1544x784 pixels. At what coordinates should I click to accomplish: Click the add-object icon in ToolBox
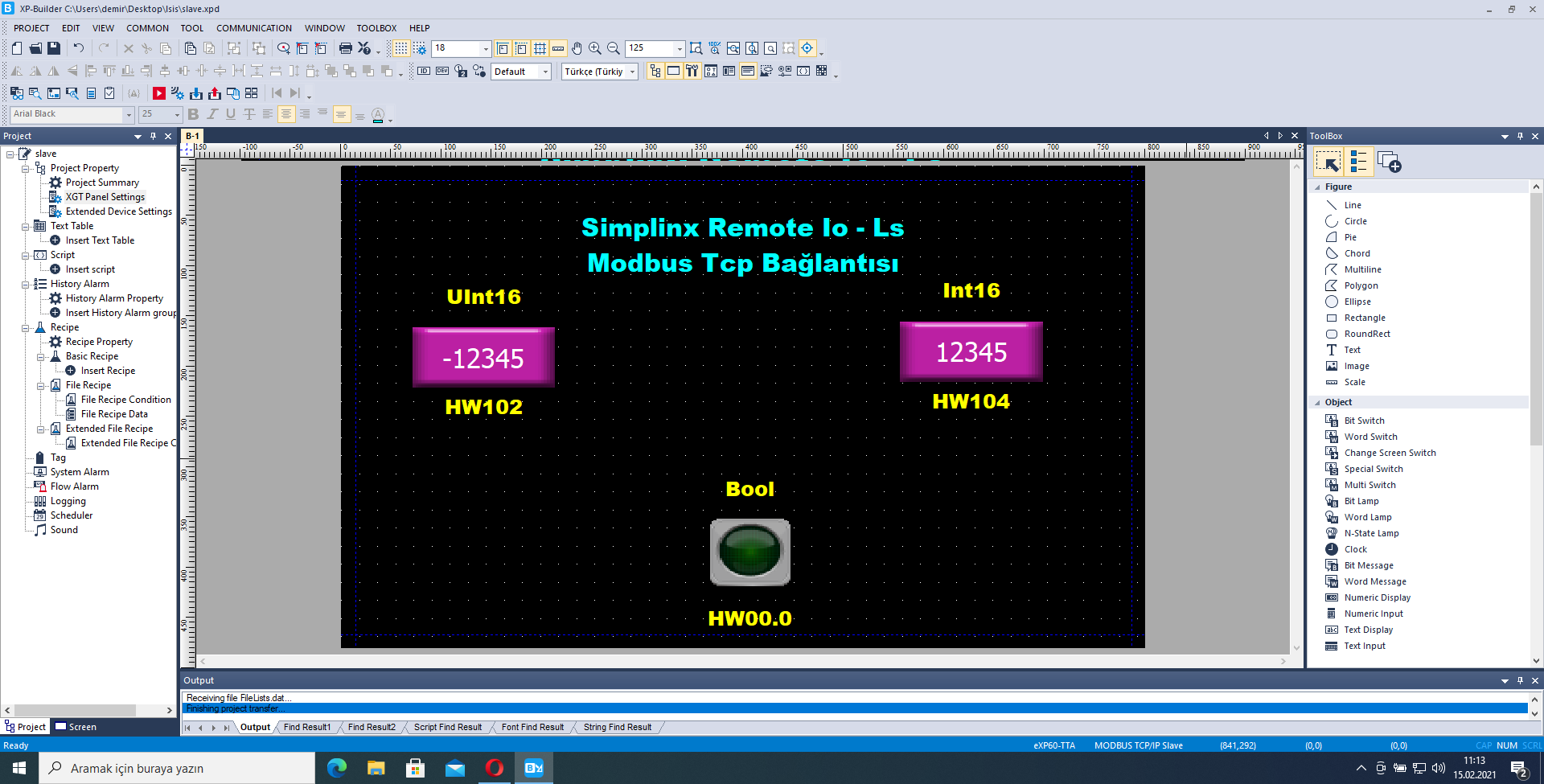coord(1389,162)
